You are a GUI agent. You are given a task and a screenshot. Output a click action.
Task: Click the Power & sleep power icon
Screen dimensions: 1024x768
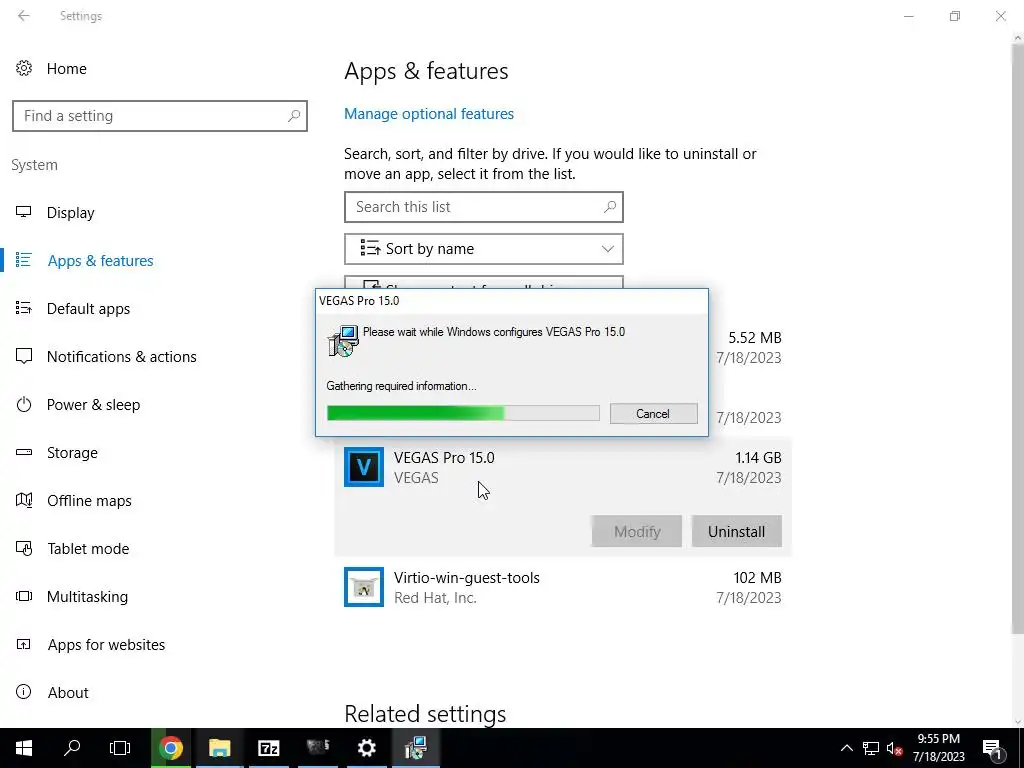[24, 404]
